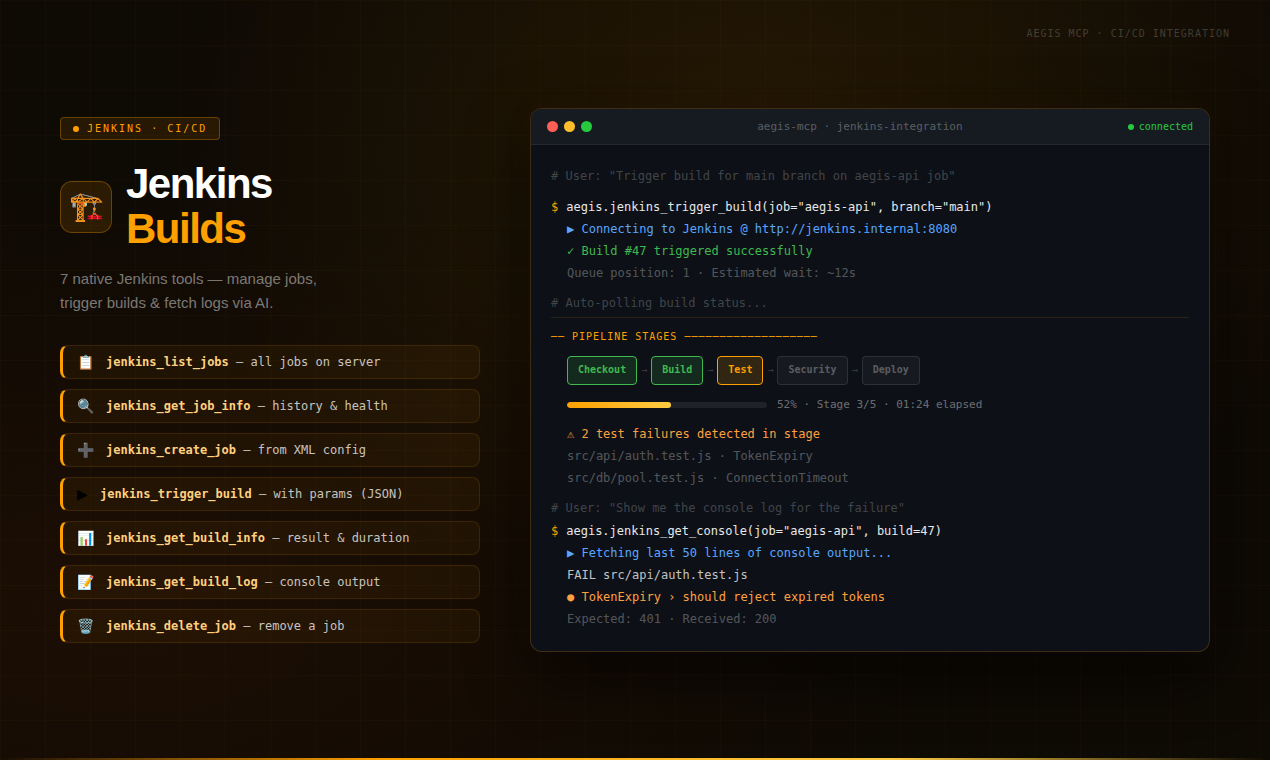
Task: Click the aegis.jenkins_trigger_build command line
Action: (x=771, y=207)
